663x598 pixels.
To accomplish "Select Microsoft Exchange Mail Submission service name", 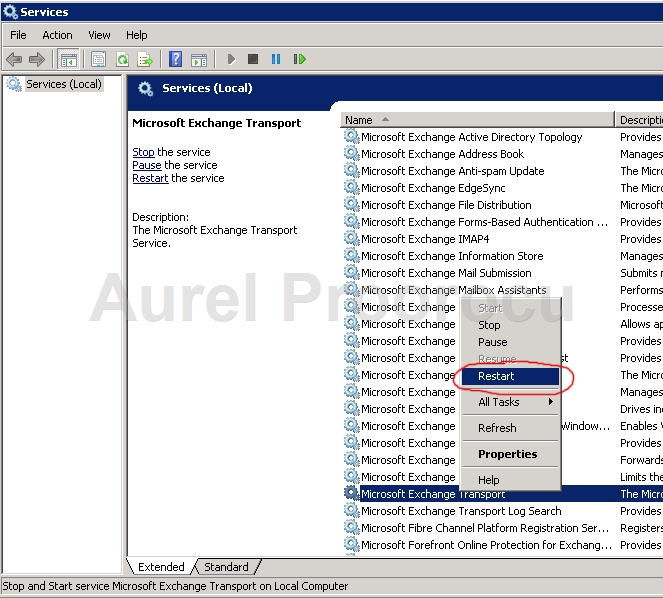I will pyautogui.click(x=446, y=273).
